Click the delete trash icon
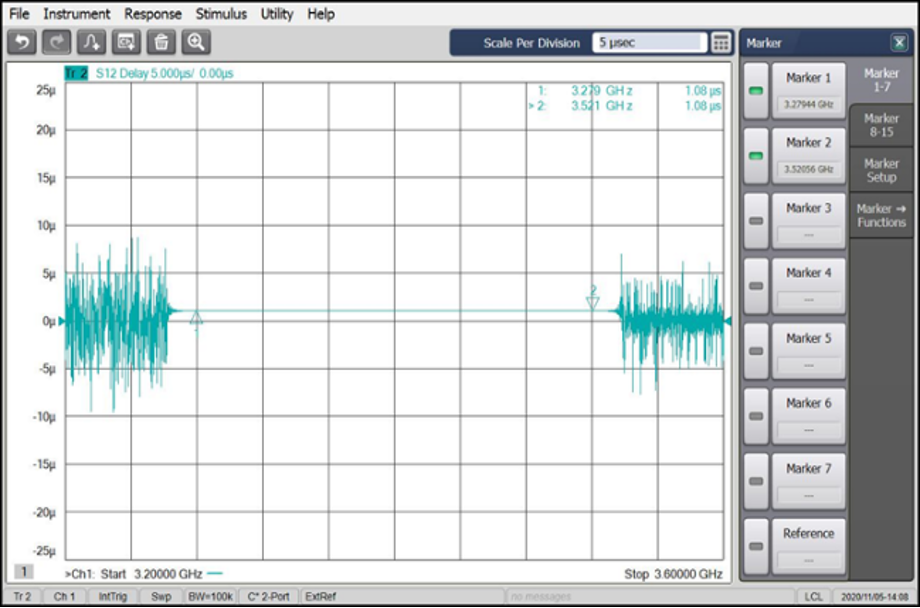This screenshot has height=608, width=920. click(x=161, y=42)
